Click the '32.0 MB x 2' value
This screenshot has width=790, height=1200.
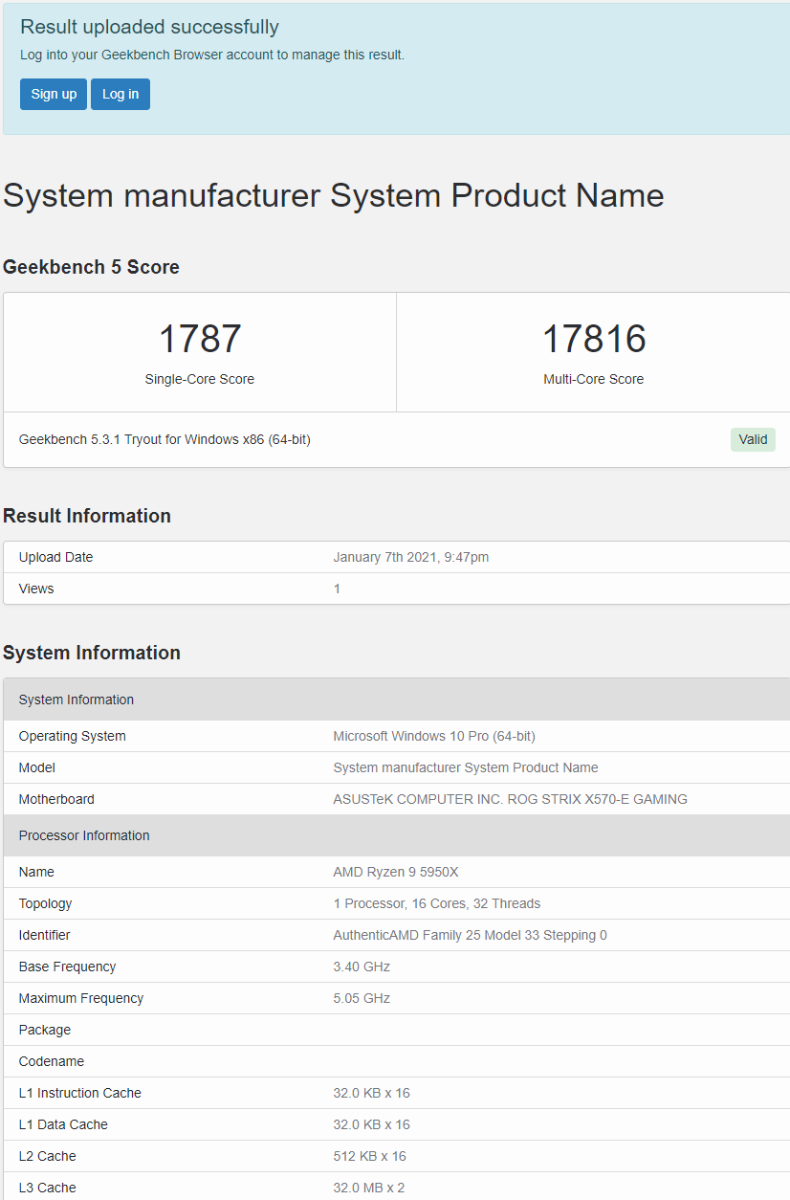point(369,1188)
